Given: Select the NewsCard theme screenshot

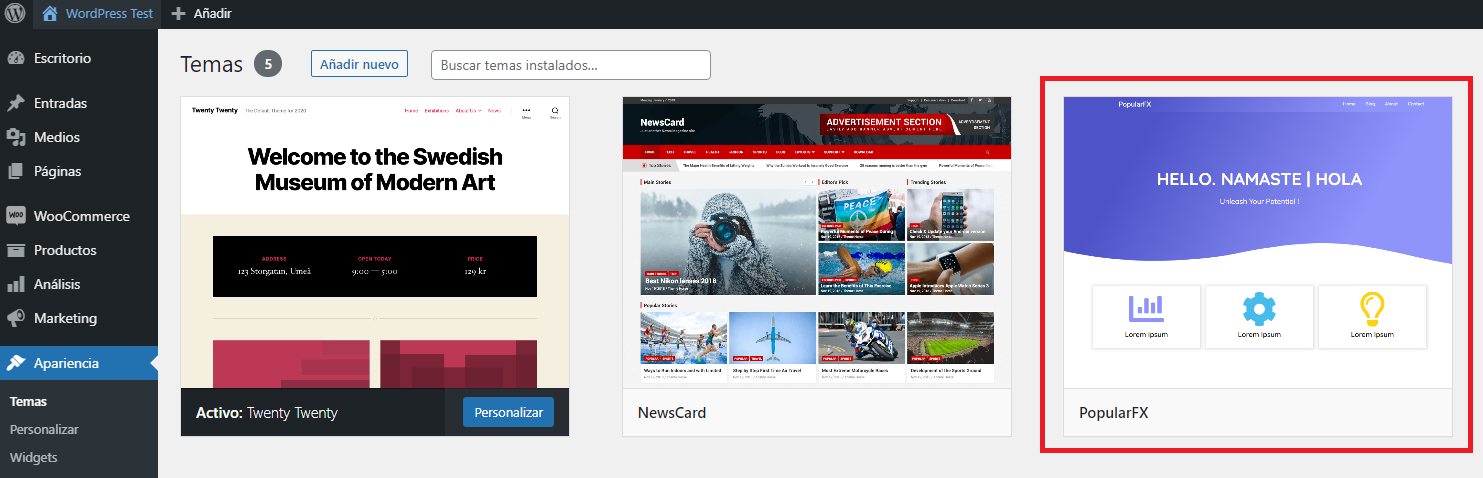Looking at the screenshot, I should pos(817,242).
